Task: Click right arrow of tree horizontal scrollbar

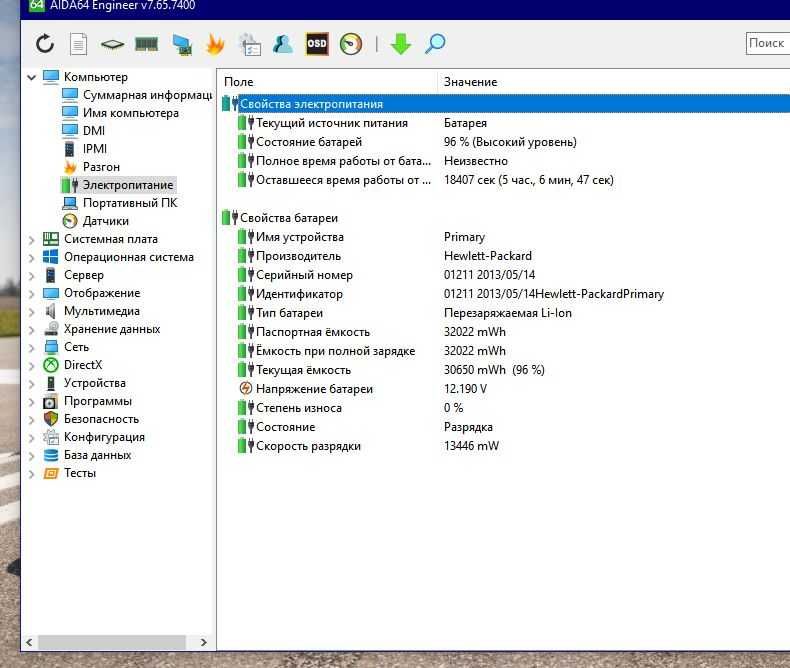Action: [204, 642]
